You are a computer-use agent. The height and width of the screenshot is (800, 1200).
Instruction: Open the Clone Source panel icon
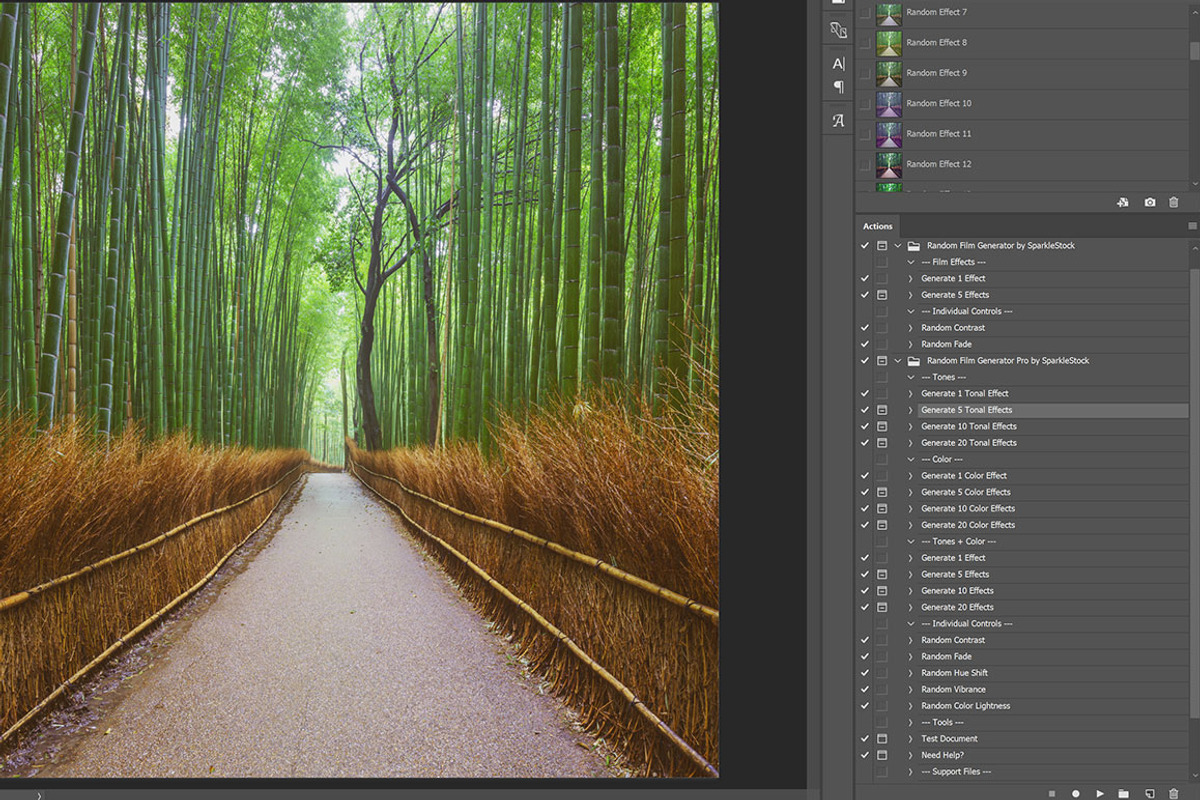838,30
